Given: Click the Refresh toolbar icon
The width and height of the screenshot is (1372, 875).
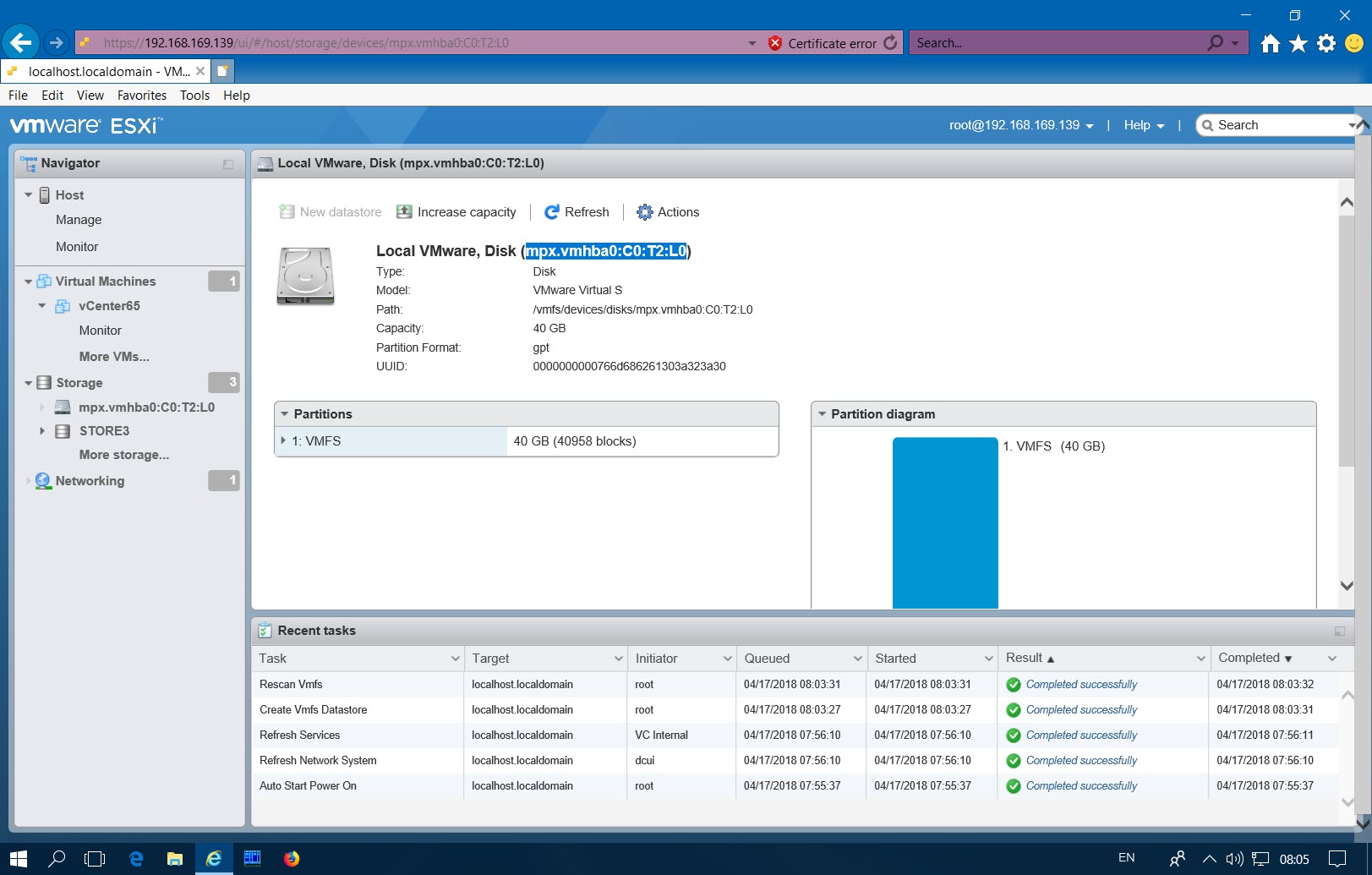Looking at the screenshot, I should click(x=552, y=212).
